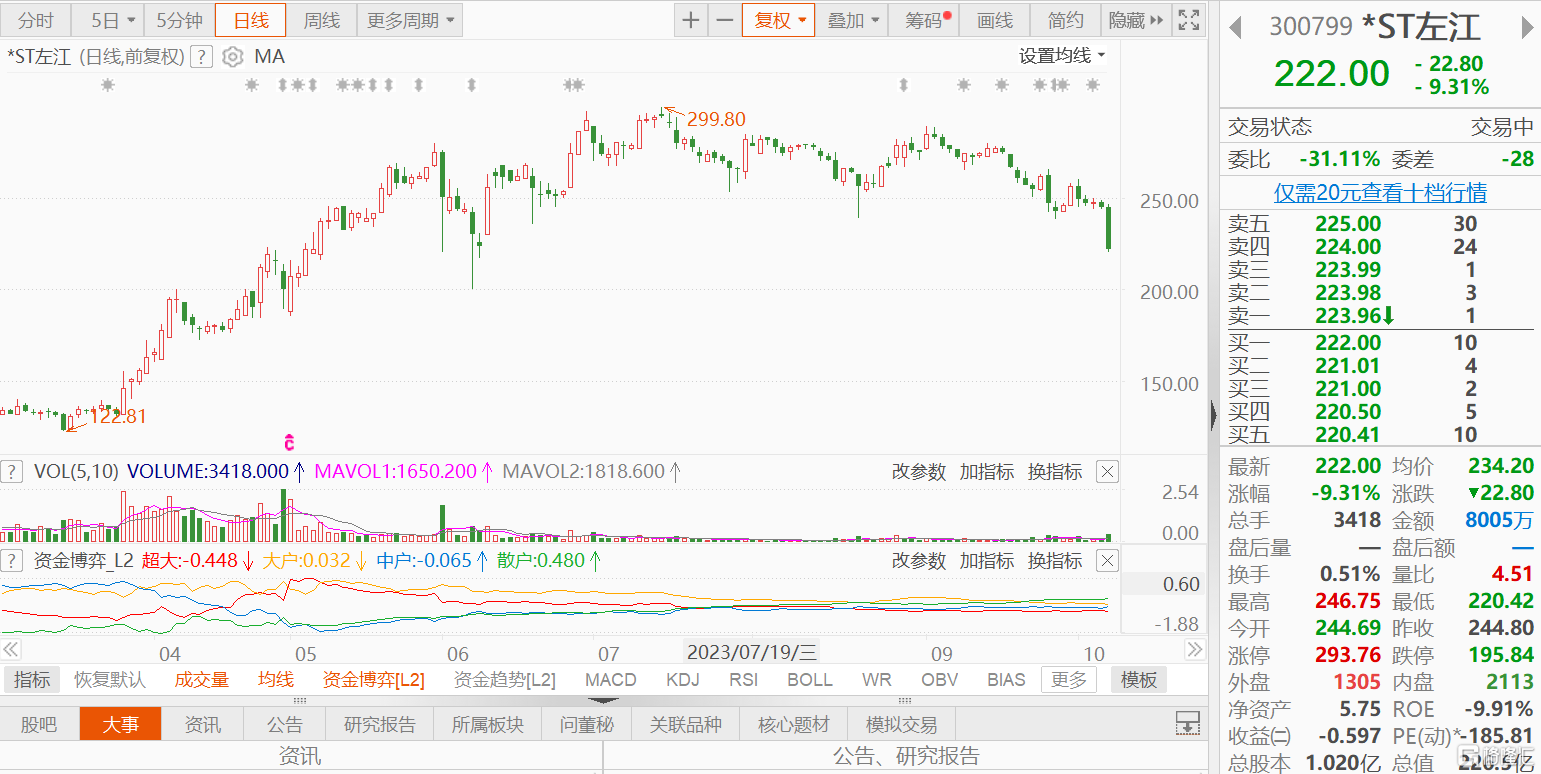This screenshot has width=1541, height=774.
Task: Switch to 研究报告 tab
Action: pyautogui.click(x=379, y=724)
